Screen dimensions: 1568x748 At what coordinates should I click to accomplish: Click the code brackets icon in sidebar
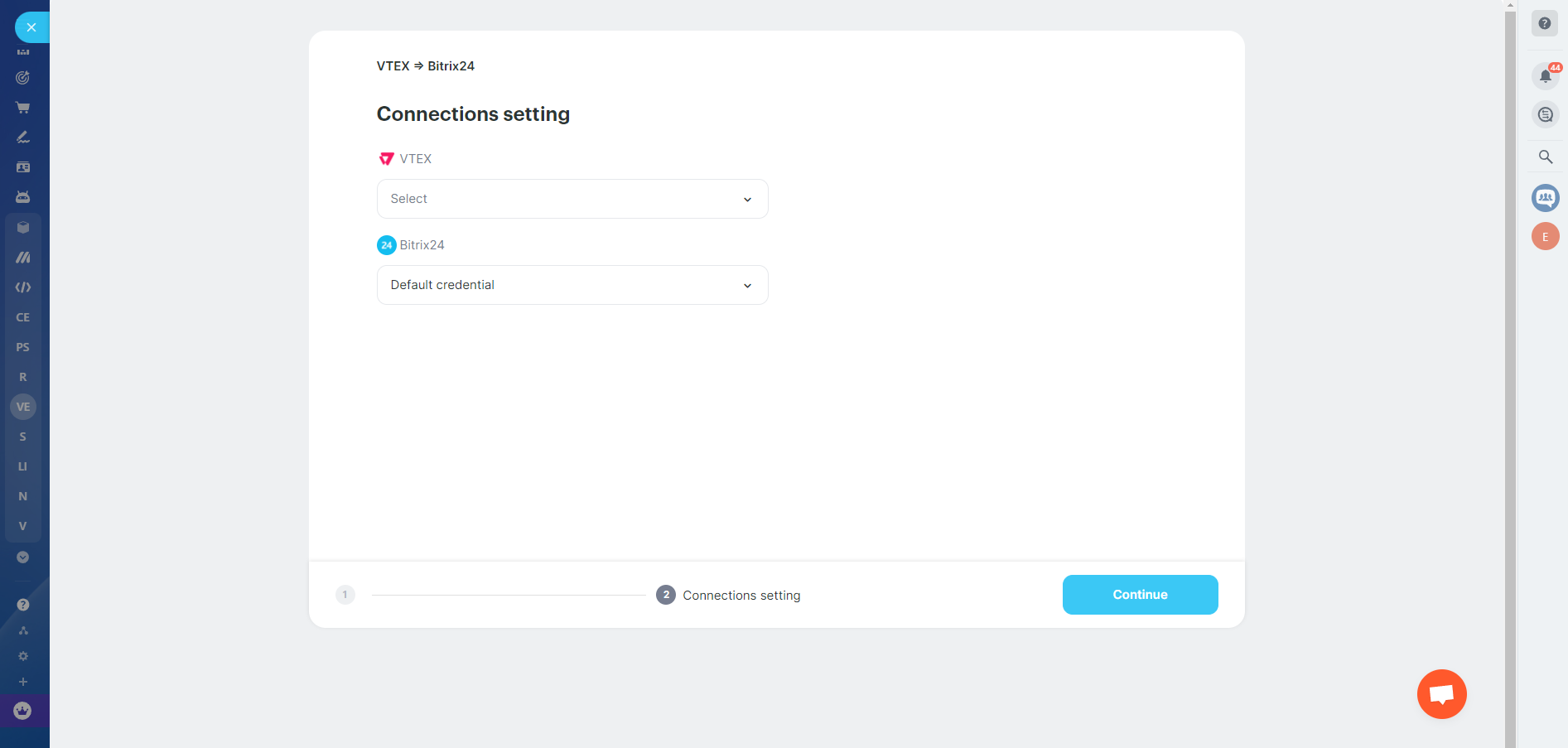(23, 287)
